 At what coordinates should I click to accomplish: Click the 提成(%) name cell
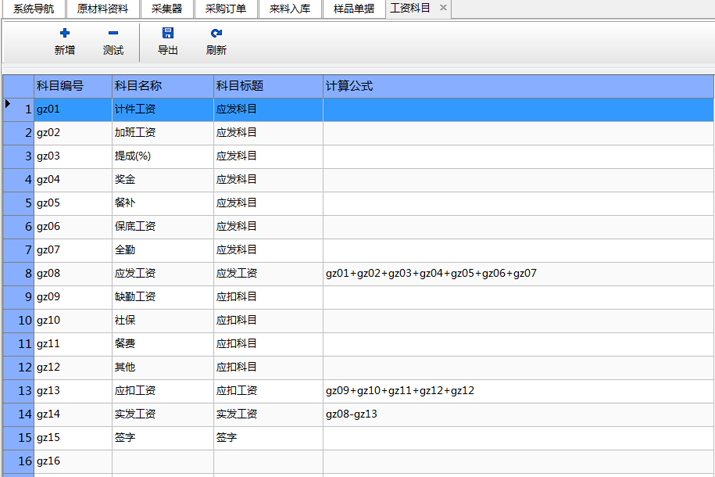pyautogui.click(x=163, y=156)
